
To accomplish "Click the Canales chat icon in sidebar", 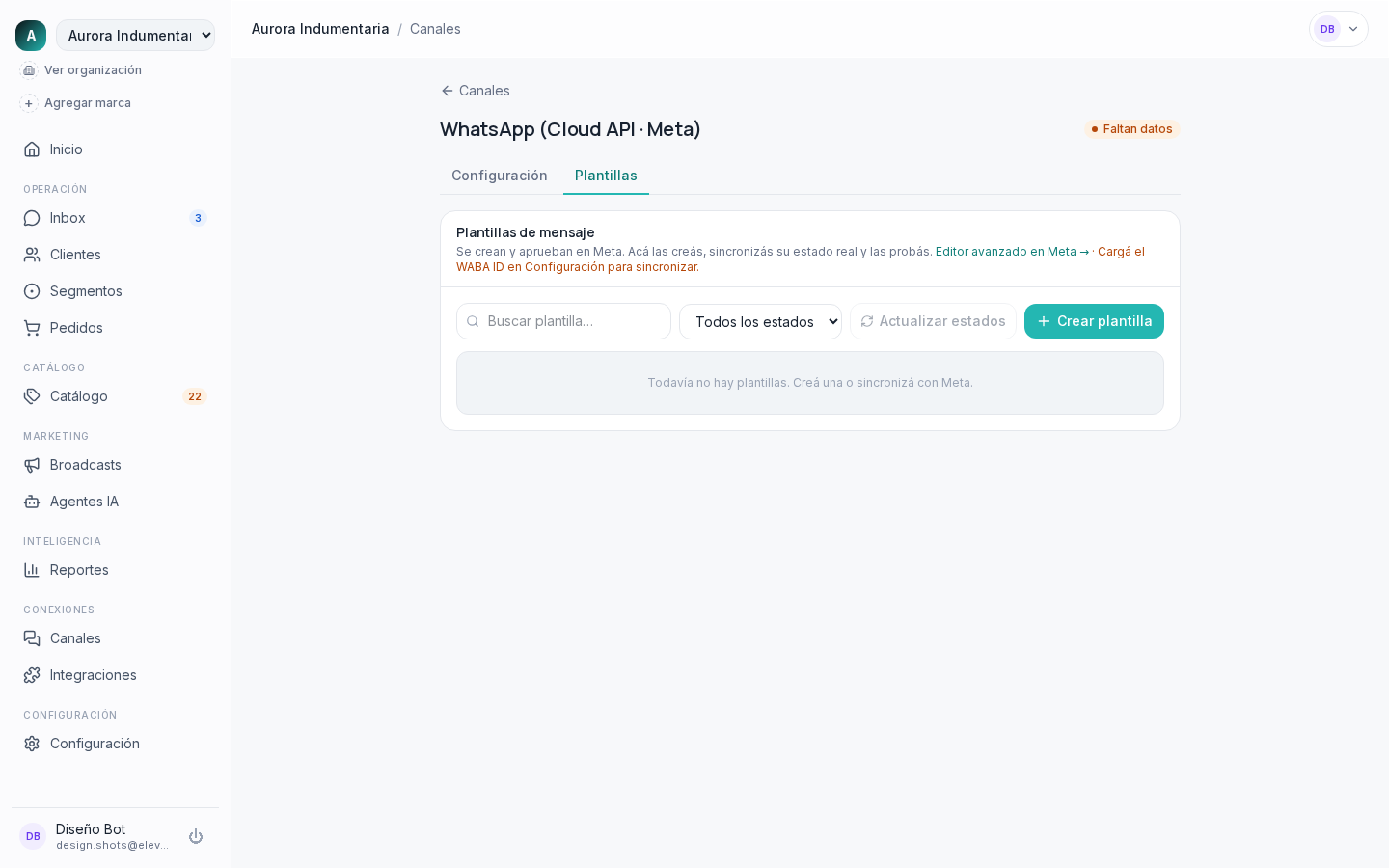I will pos(32,638).
